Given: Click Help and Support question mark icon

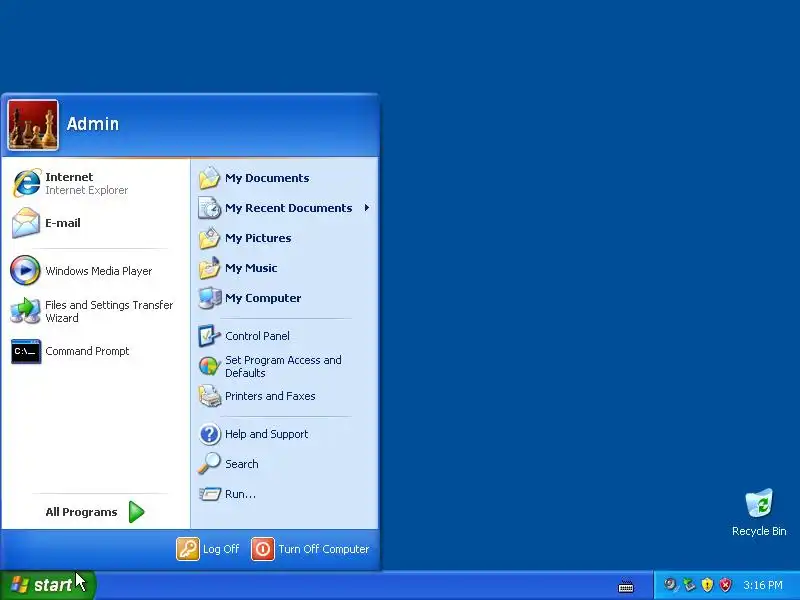Looking at the screenshot, I should pos(210,434).
